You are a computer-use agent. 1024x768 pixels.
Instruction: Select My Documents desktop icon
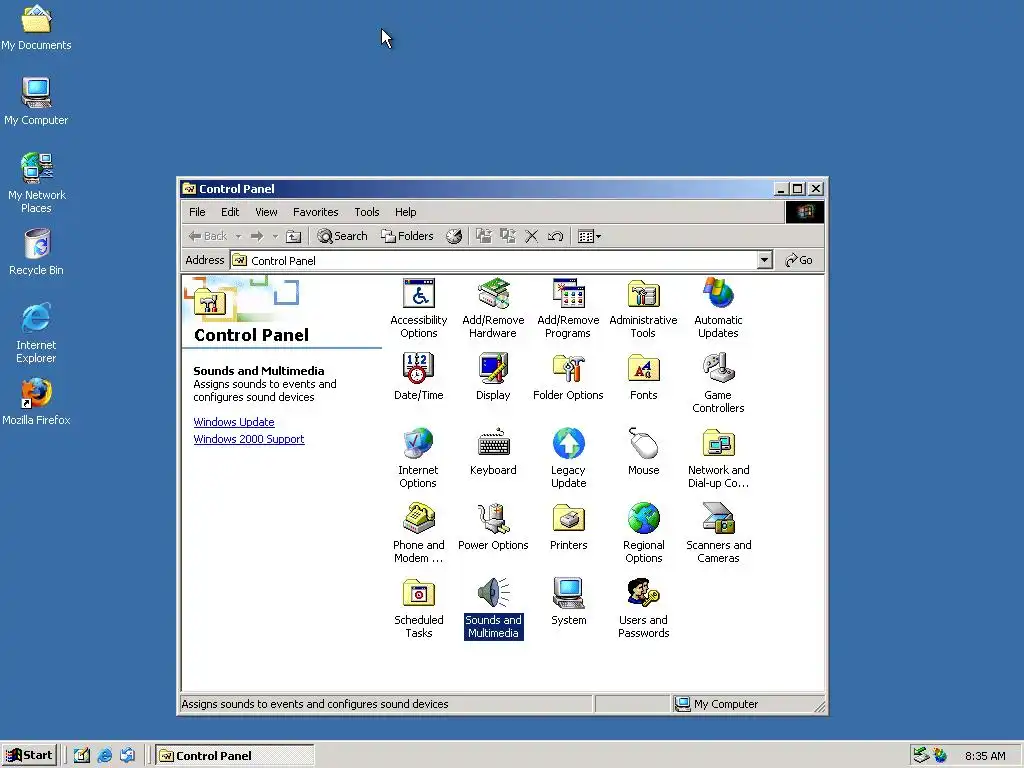pos(36,27)
